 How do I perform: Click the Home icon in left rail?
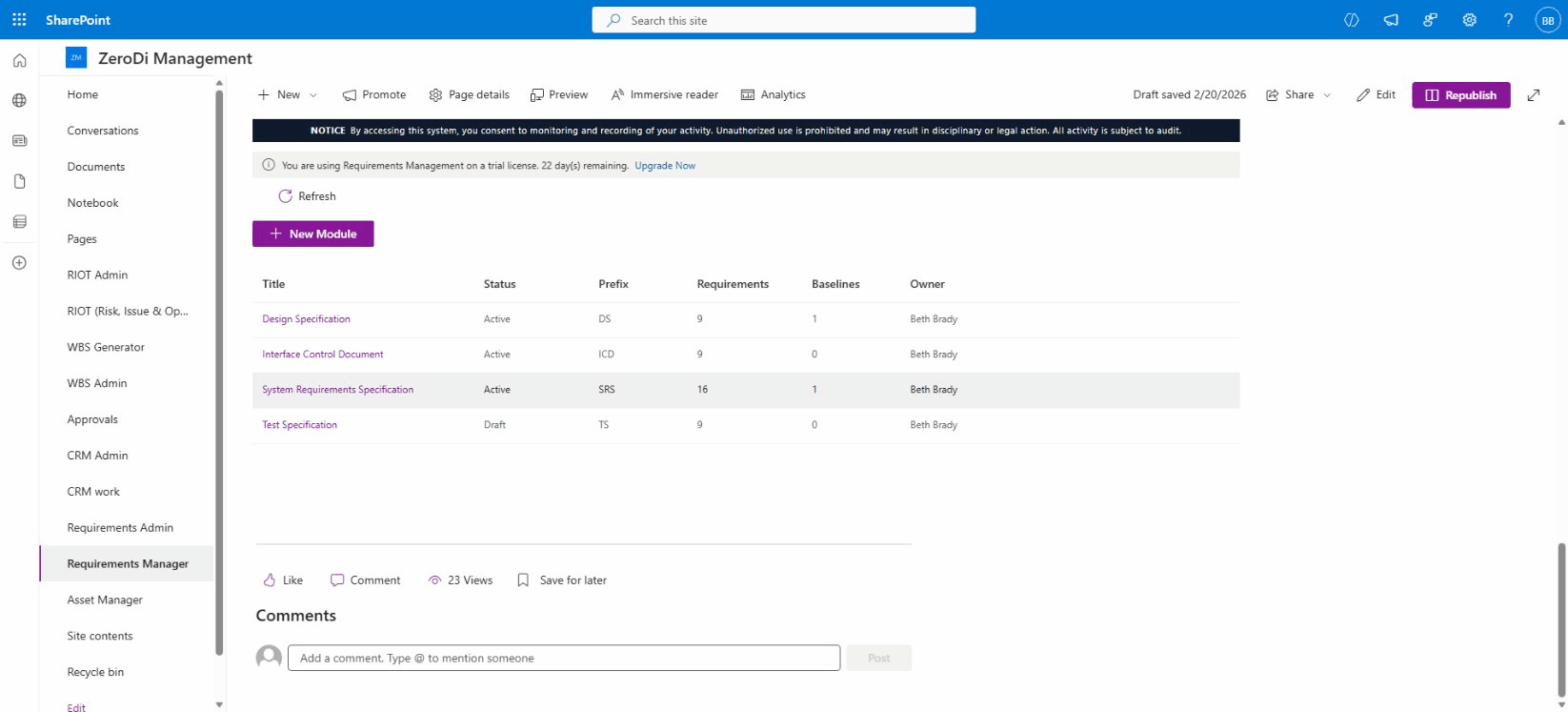pyautogui.click(x=19, y=60)
